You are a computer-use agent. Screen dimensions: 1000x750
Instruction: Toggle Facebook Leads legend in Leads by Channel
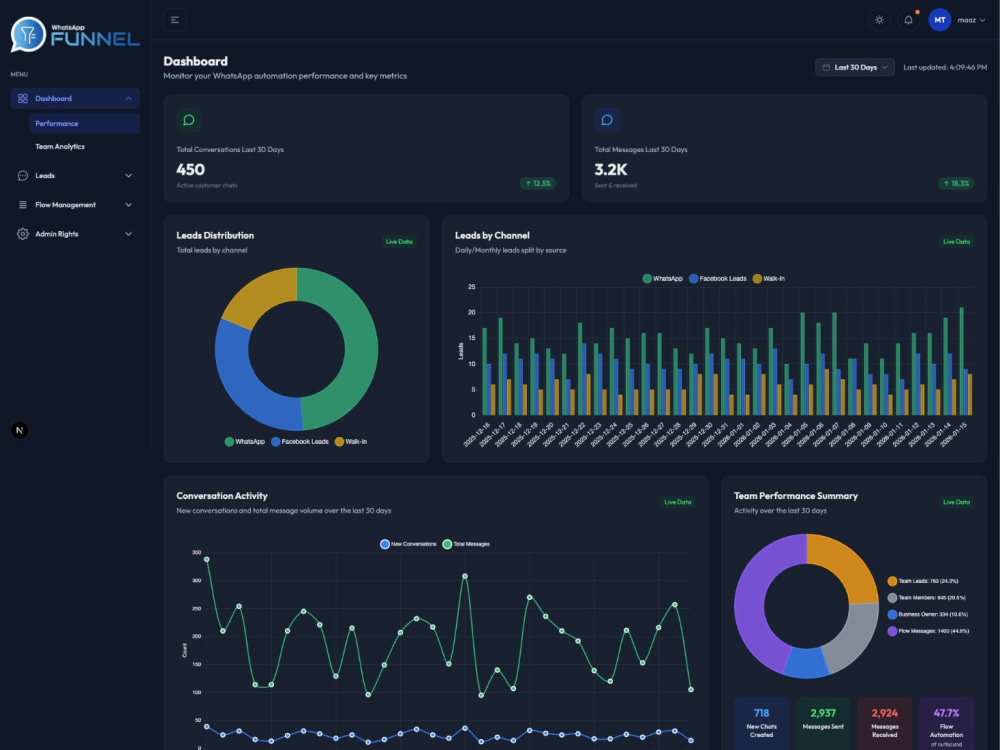click(717, 279)
